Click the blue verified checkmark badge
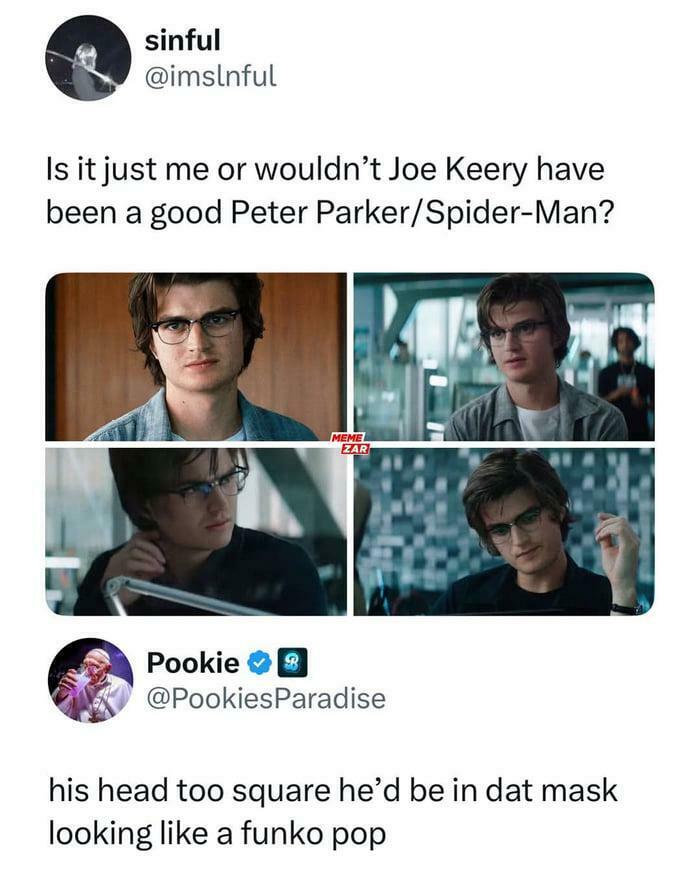 258,662
